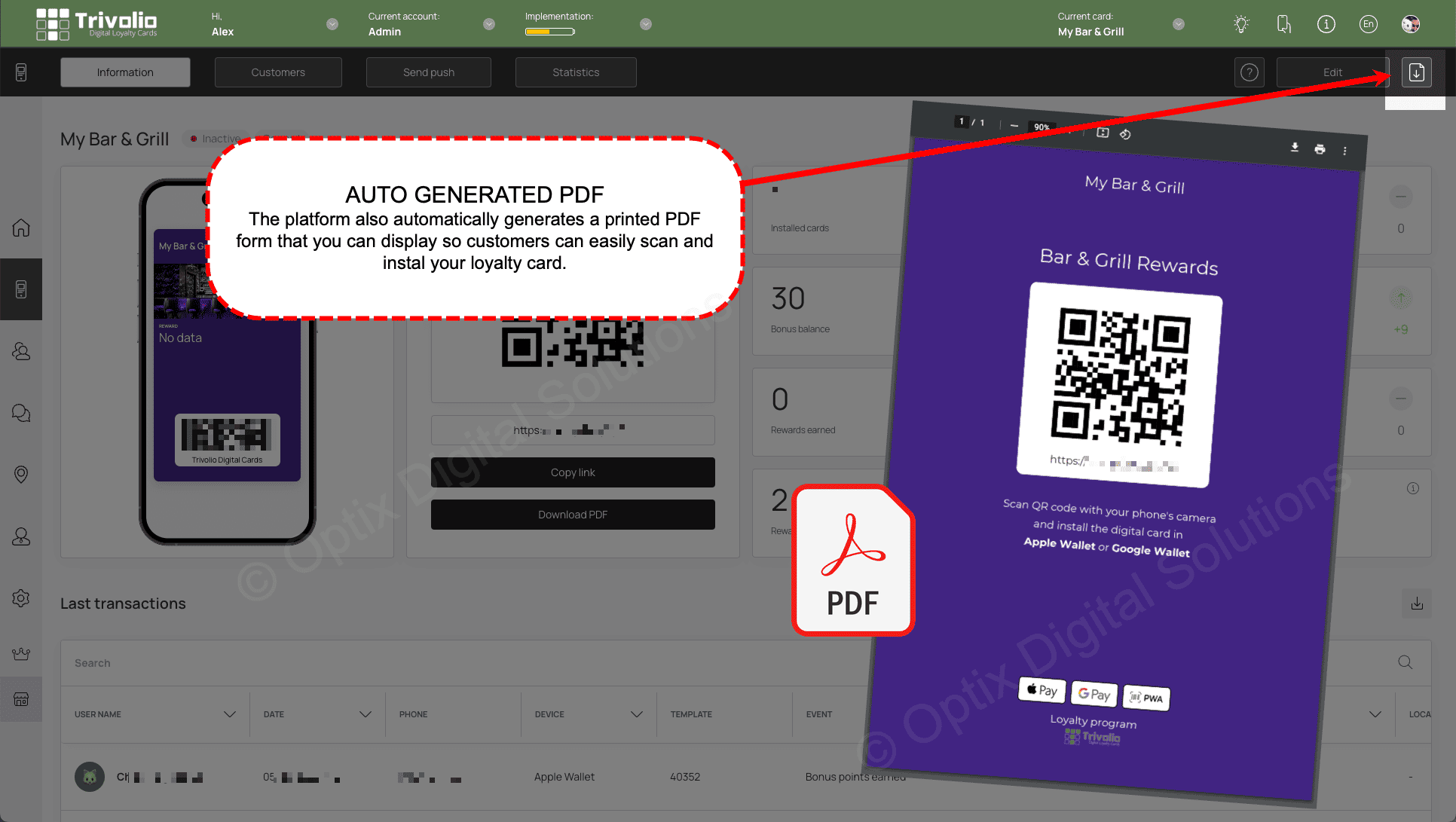This screenshot has height=822, width=1456.
Task: Expand the DEVICE column filter
Action: point(637,714)
